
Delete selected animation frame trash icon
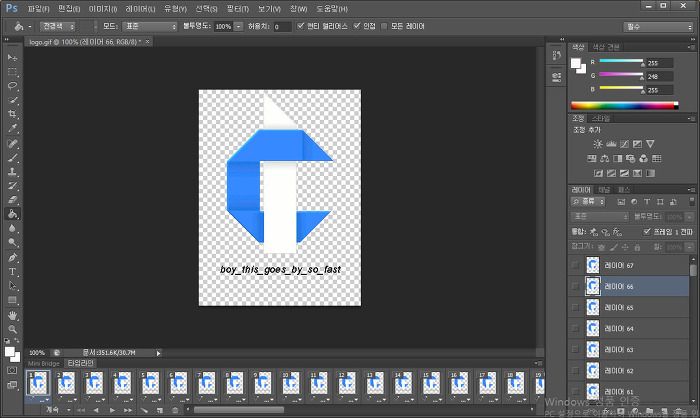[x=175, y=410]
